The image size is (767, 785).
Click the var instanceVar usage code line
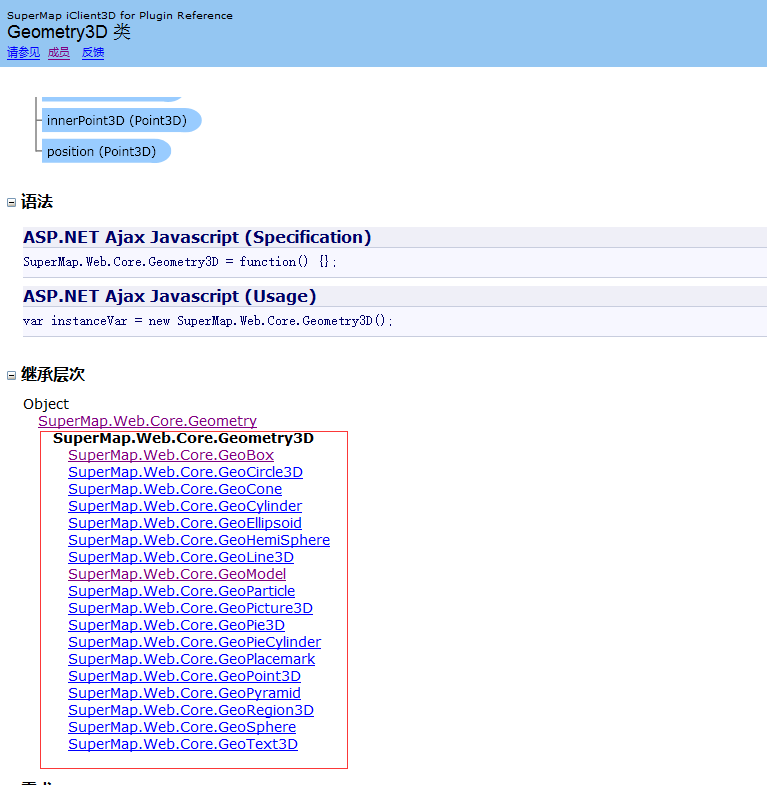208,321
